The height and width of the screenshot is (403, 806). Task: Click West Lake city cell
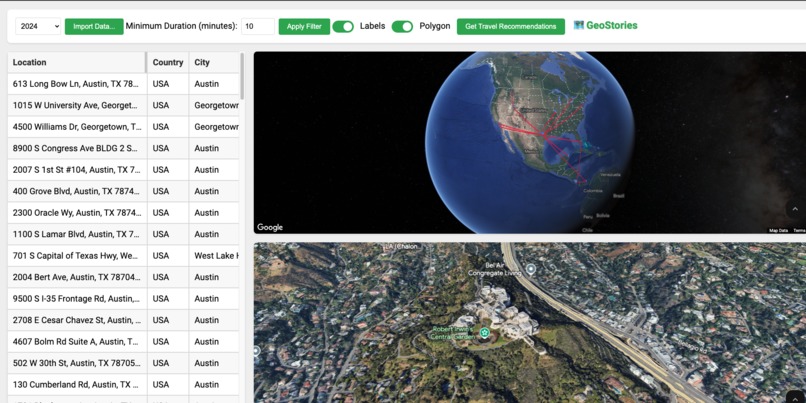pos(214,255)
